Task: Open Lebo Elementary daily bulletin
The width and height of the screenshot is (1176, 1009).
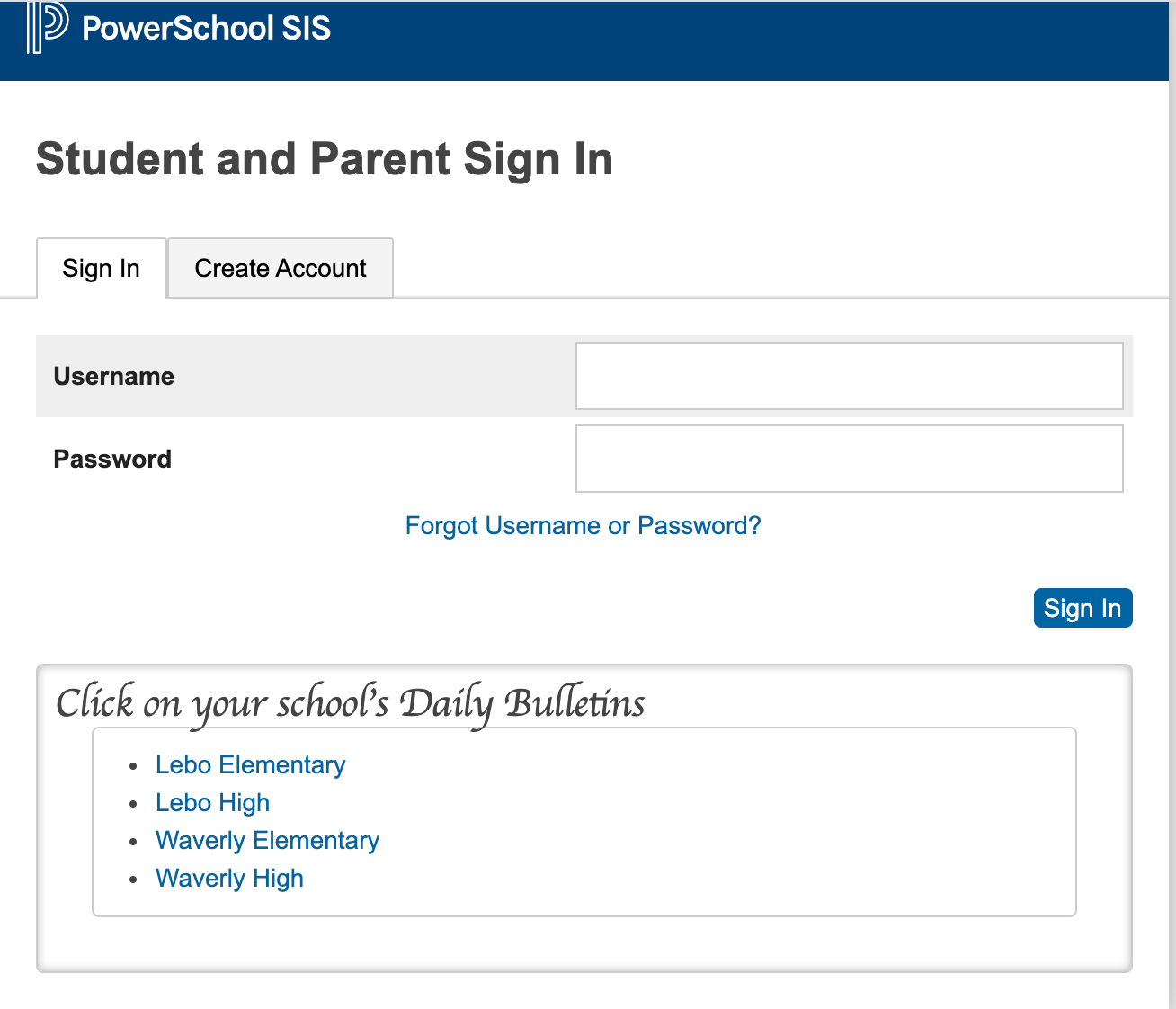Action: 250,764
